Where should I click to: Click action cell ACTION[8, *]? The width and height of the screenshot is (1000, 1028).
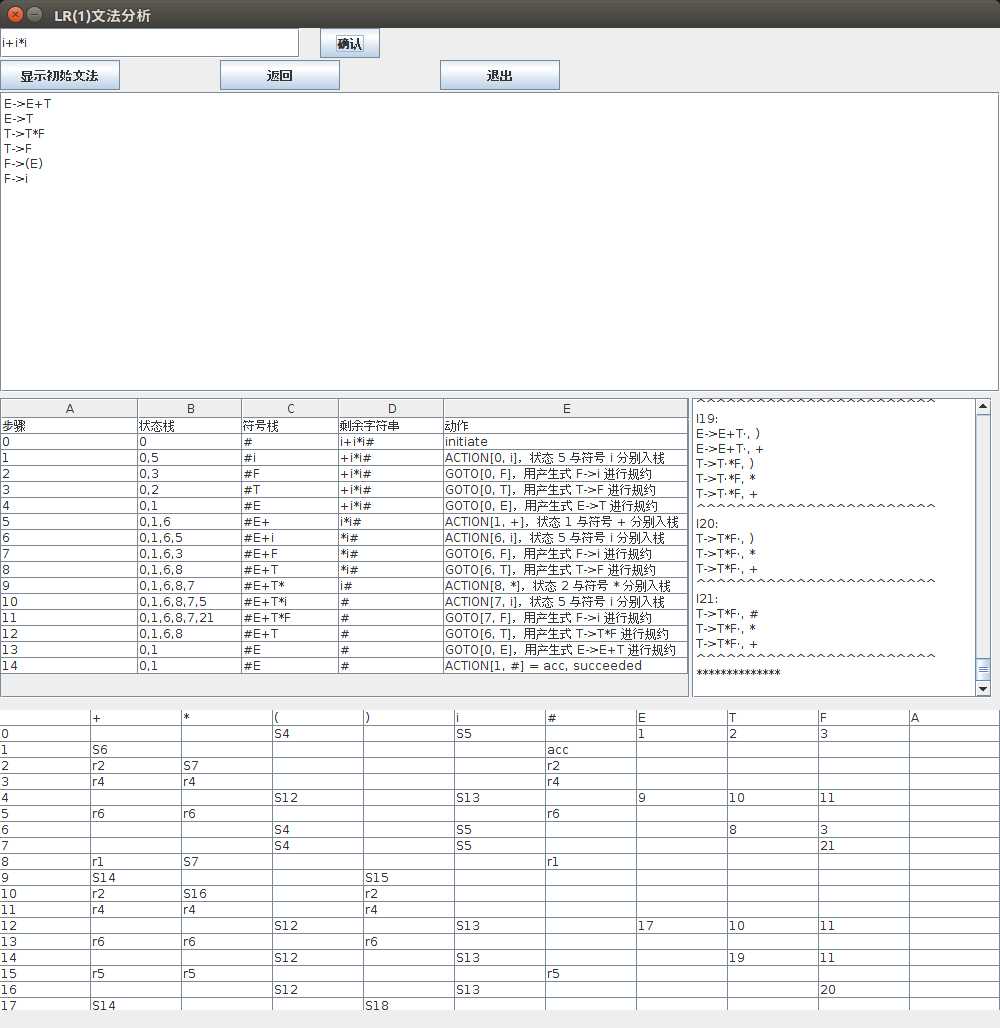(566, 585)
